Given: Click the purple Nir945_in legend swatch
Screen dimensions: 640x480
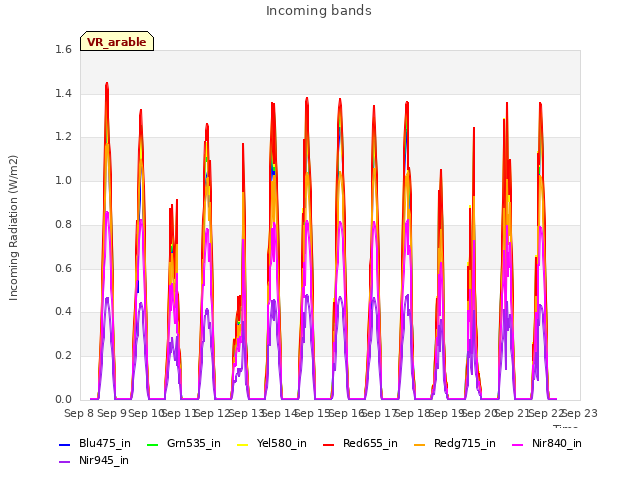Looking at the screenshot, I should pyautogui.click(x=65, y=462).
